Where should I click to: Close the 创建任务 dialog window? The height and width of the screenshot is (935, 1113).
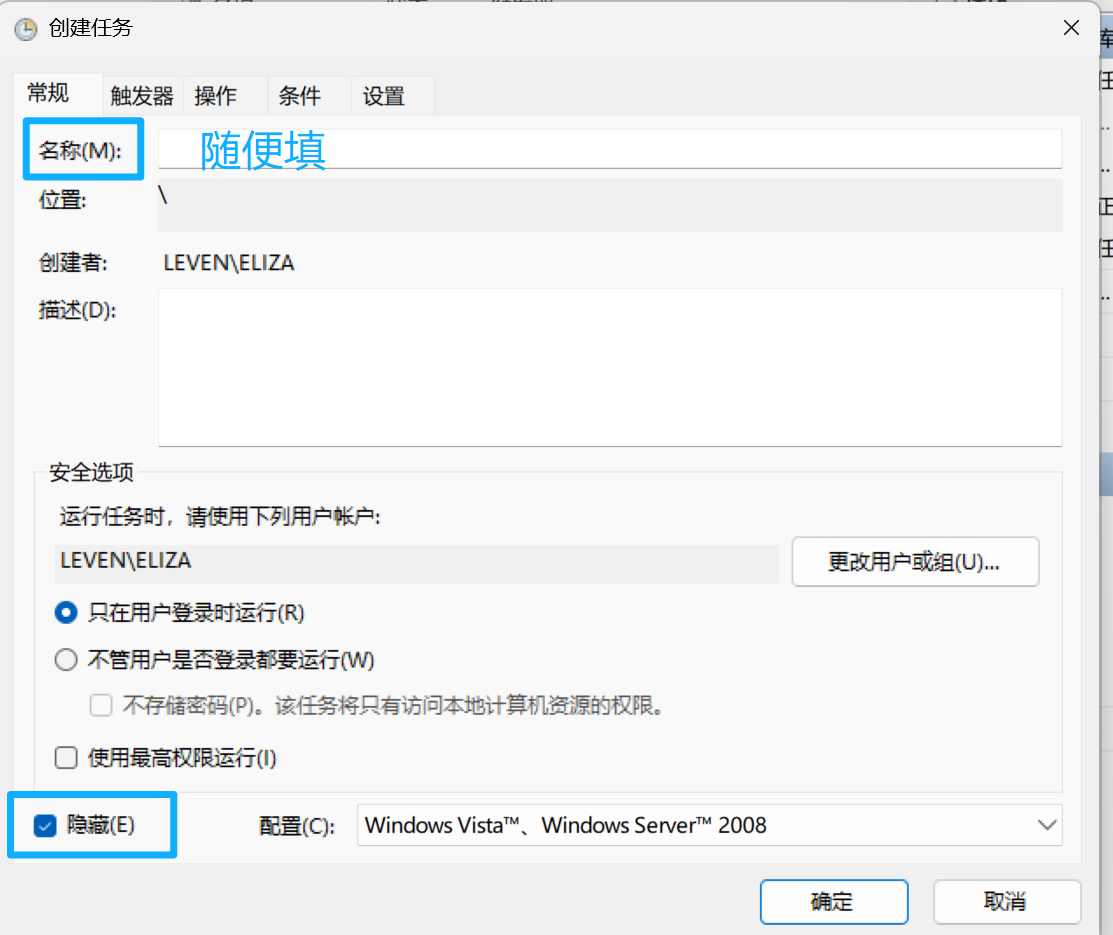coord(1071,28)
